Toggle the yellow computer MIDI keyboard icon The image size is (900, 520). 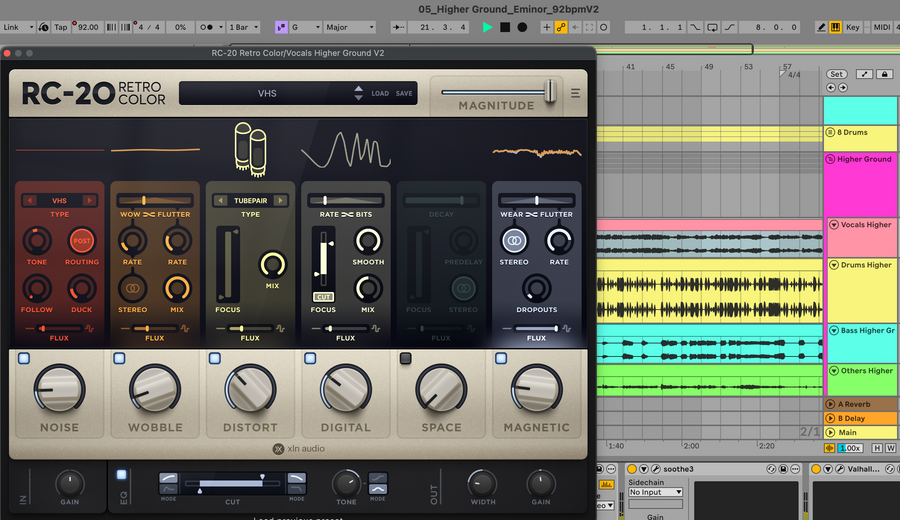835,27
